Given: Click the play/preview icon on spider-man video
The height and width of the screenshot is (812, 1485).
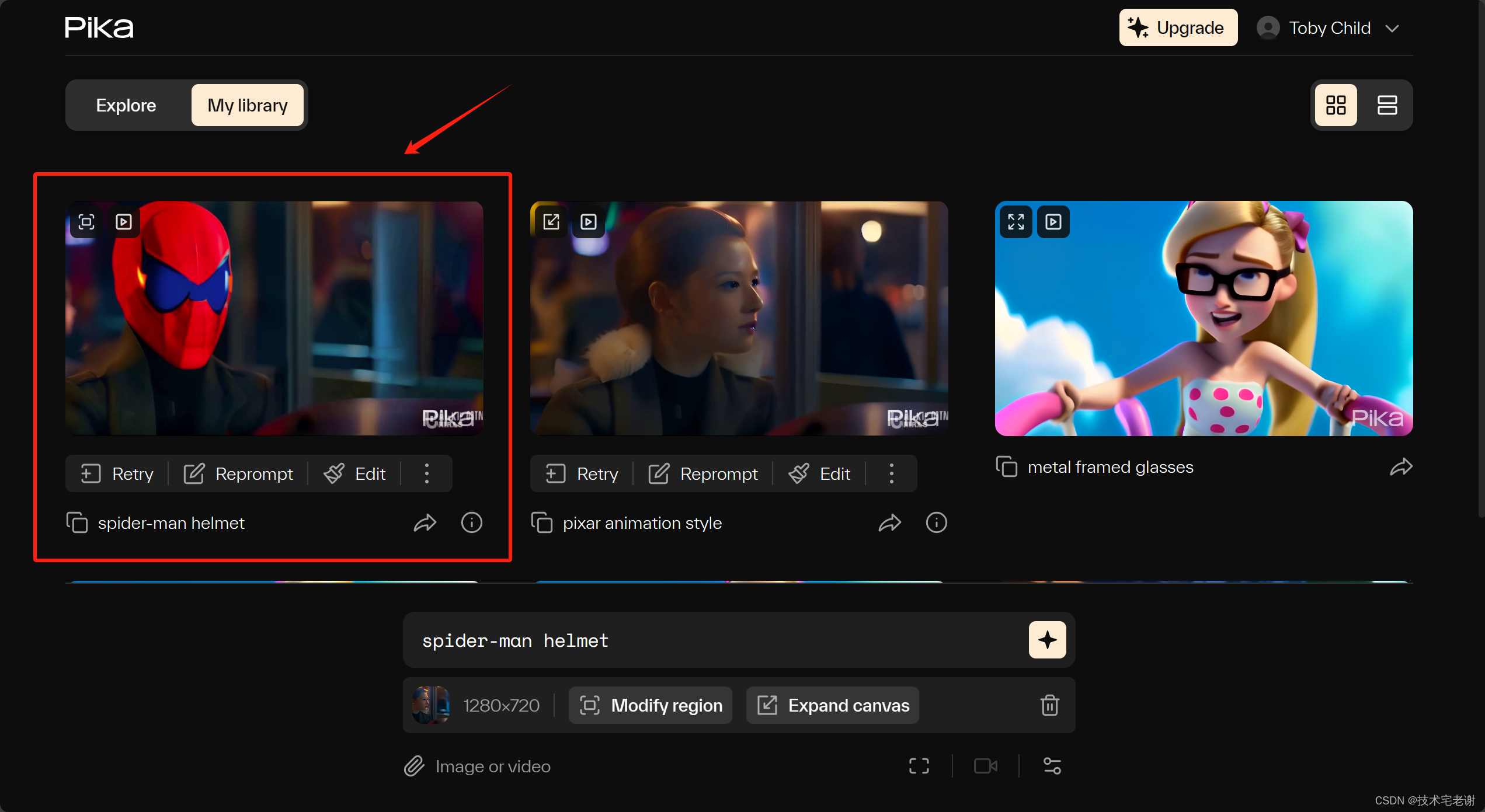Looking at the screenshot, I should (x=123, y=220).
